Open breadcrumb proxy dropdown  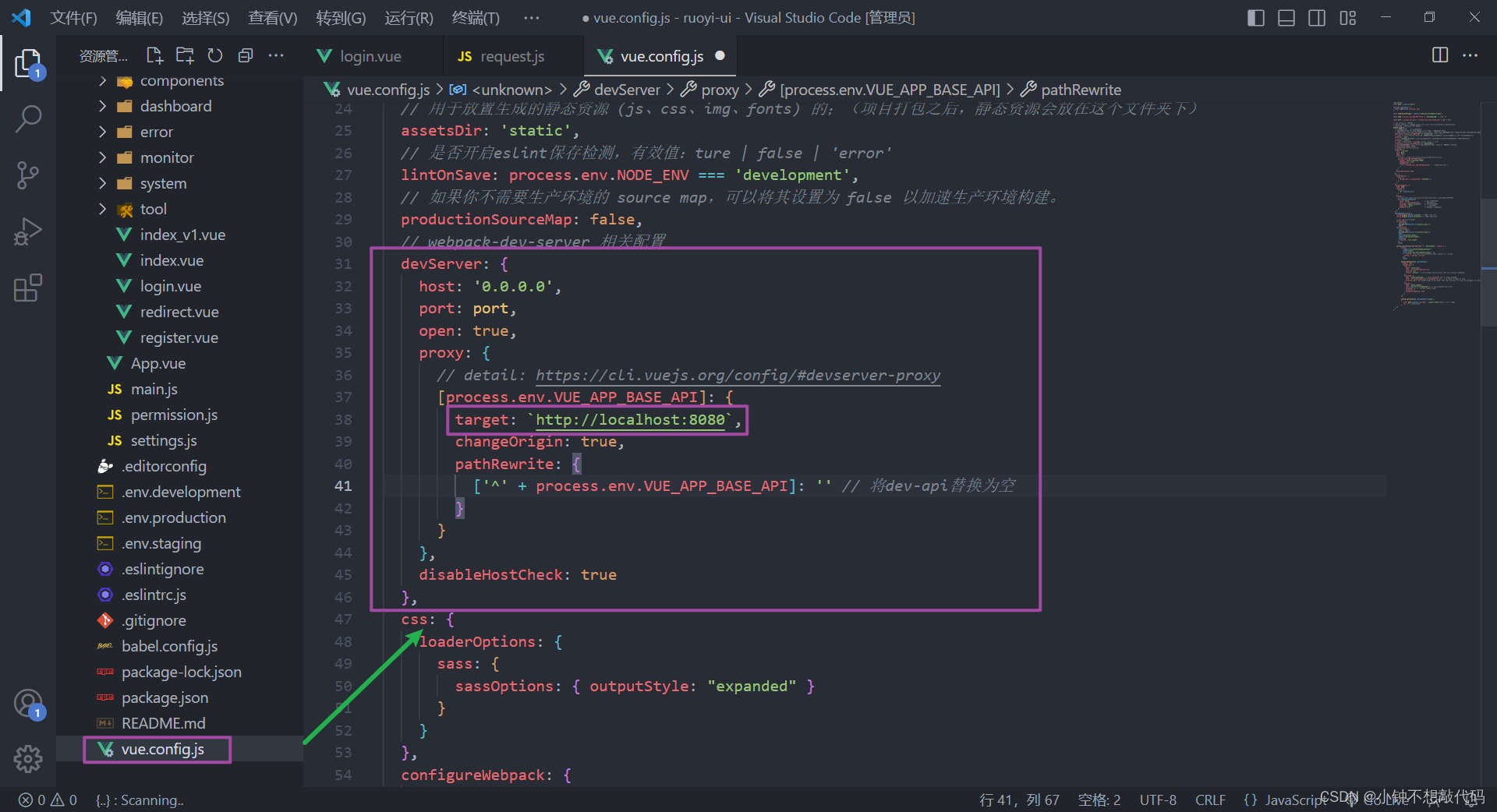710,90
